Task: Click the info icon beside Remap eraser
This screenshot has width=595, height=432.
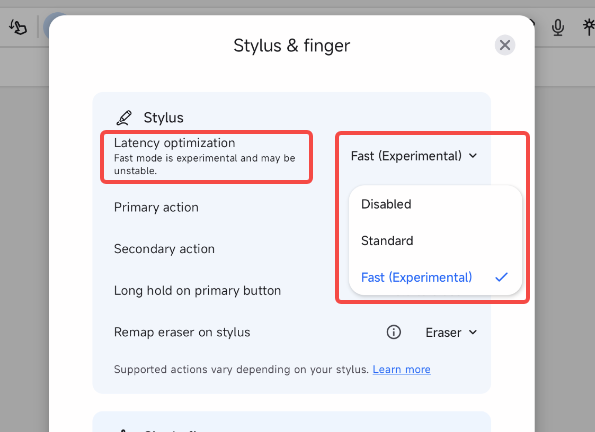Action: (x=394, y=332)
